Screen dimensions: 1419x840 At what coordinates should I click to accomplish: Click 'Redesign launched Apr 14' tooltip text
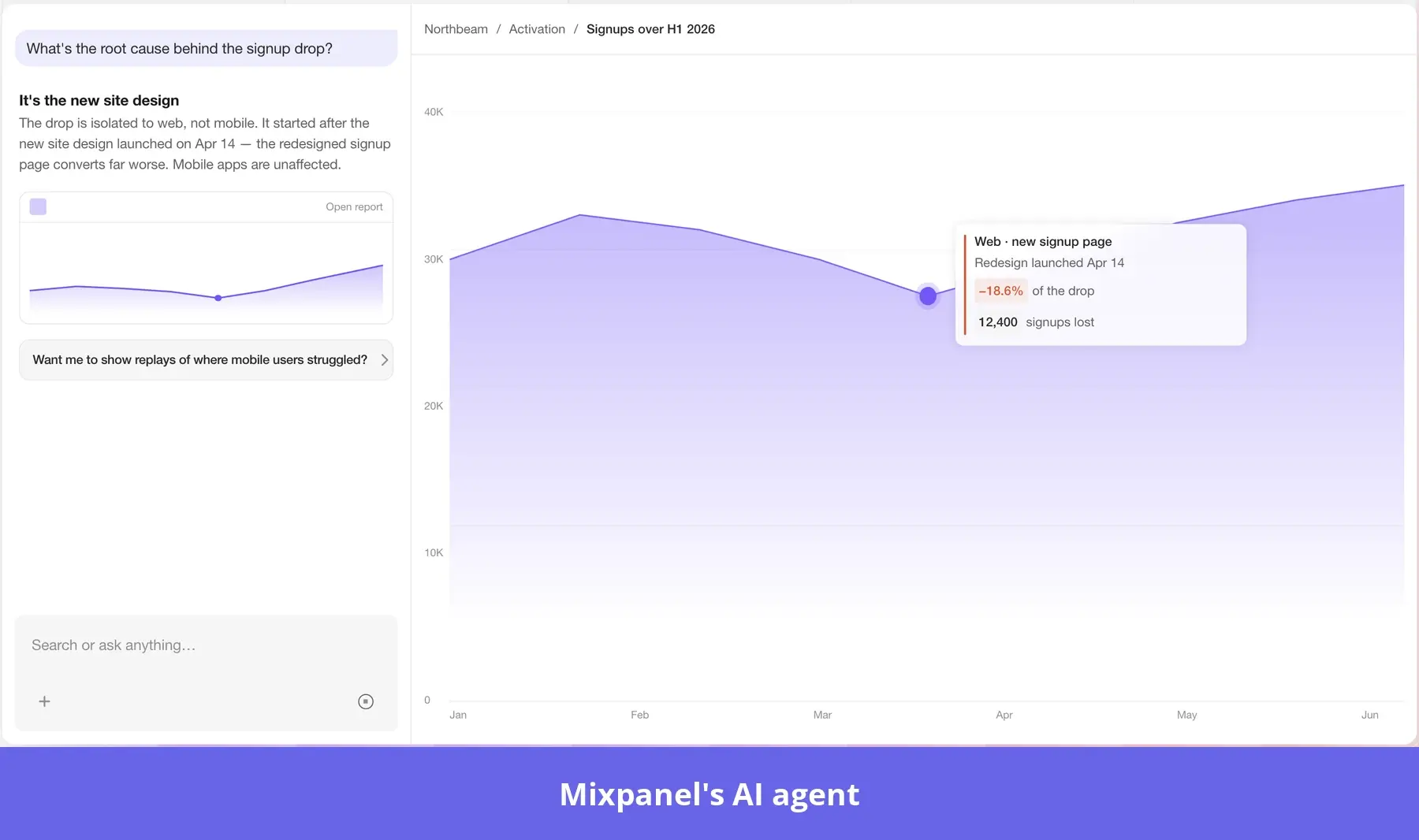(1049, 263)
